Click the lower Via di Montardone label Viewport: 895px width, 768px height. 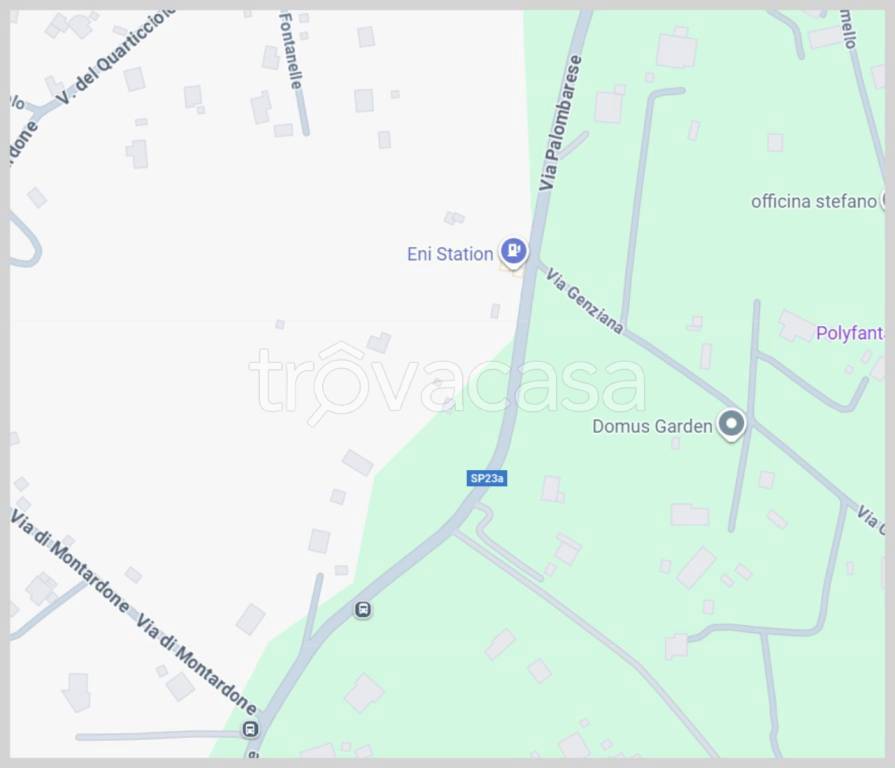click(x=196, y=664)
